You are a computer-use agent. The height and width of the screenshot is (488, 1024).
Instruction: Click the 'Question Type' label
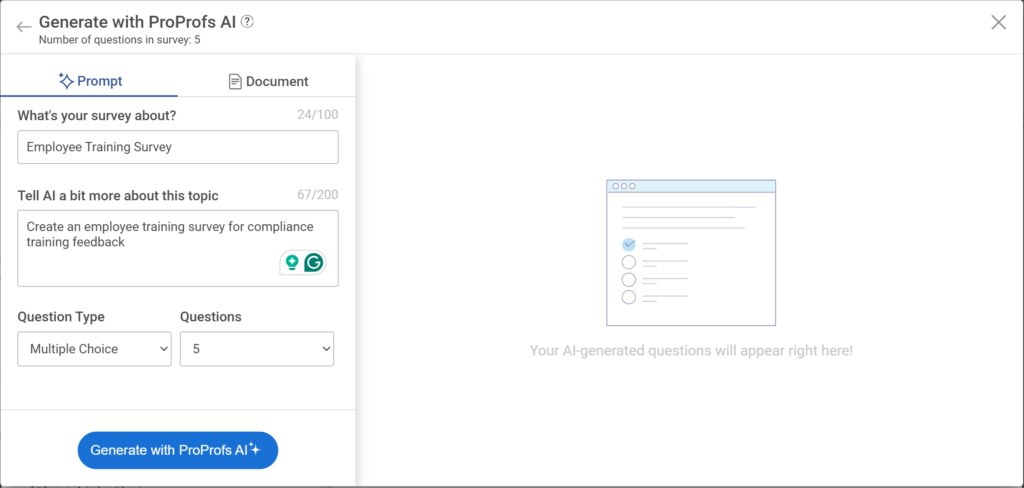[x=61, y=317]
